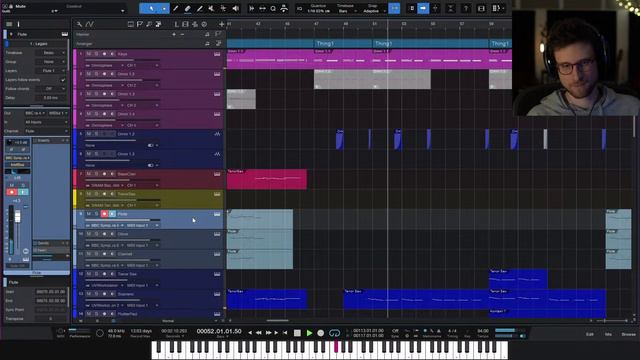Toggle the Autoscroll arrow button
Screen dimensions: 640x360
click(423, 8)
